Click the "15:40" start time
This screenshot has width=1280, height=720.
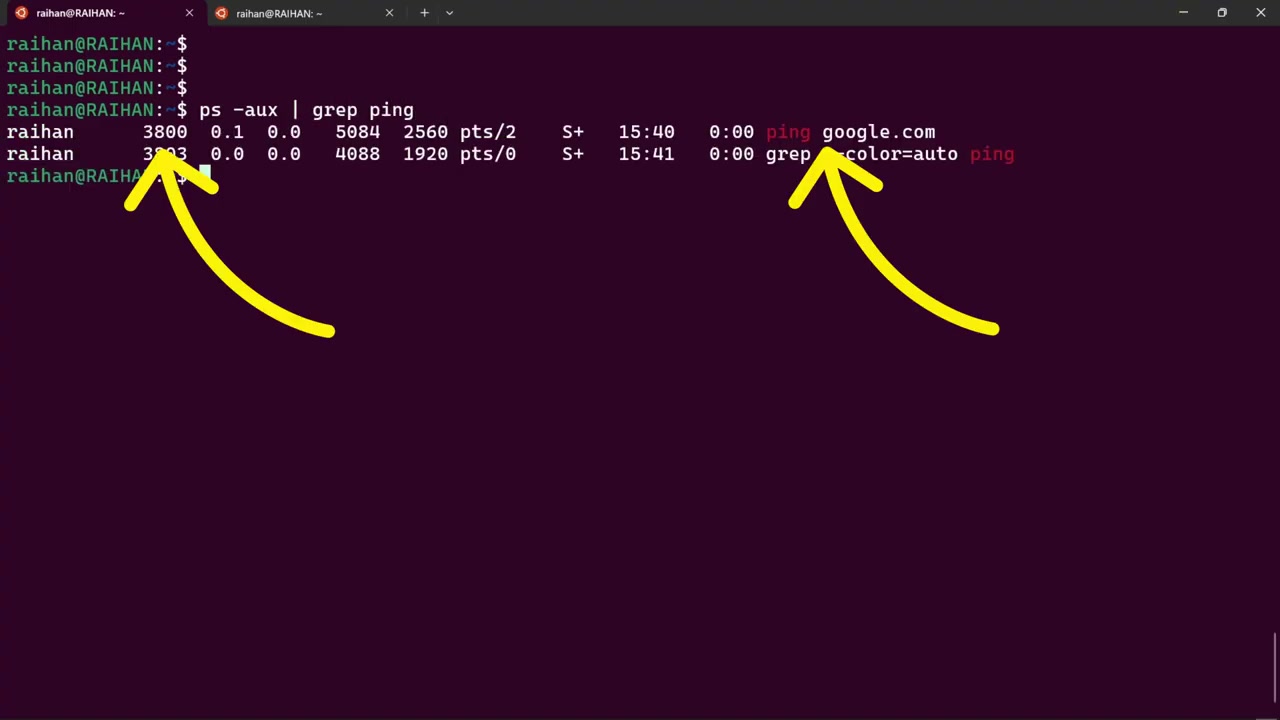(646, 132)
